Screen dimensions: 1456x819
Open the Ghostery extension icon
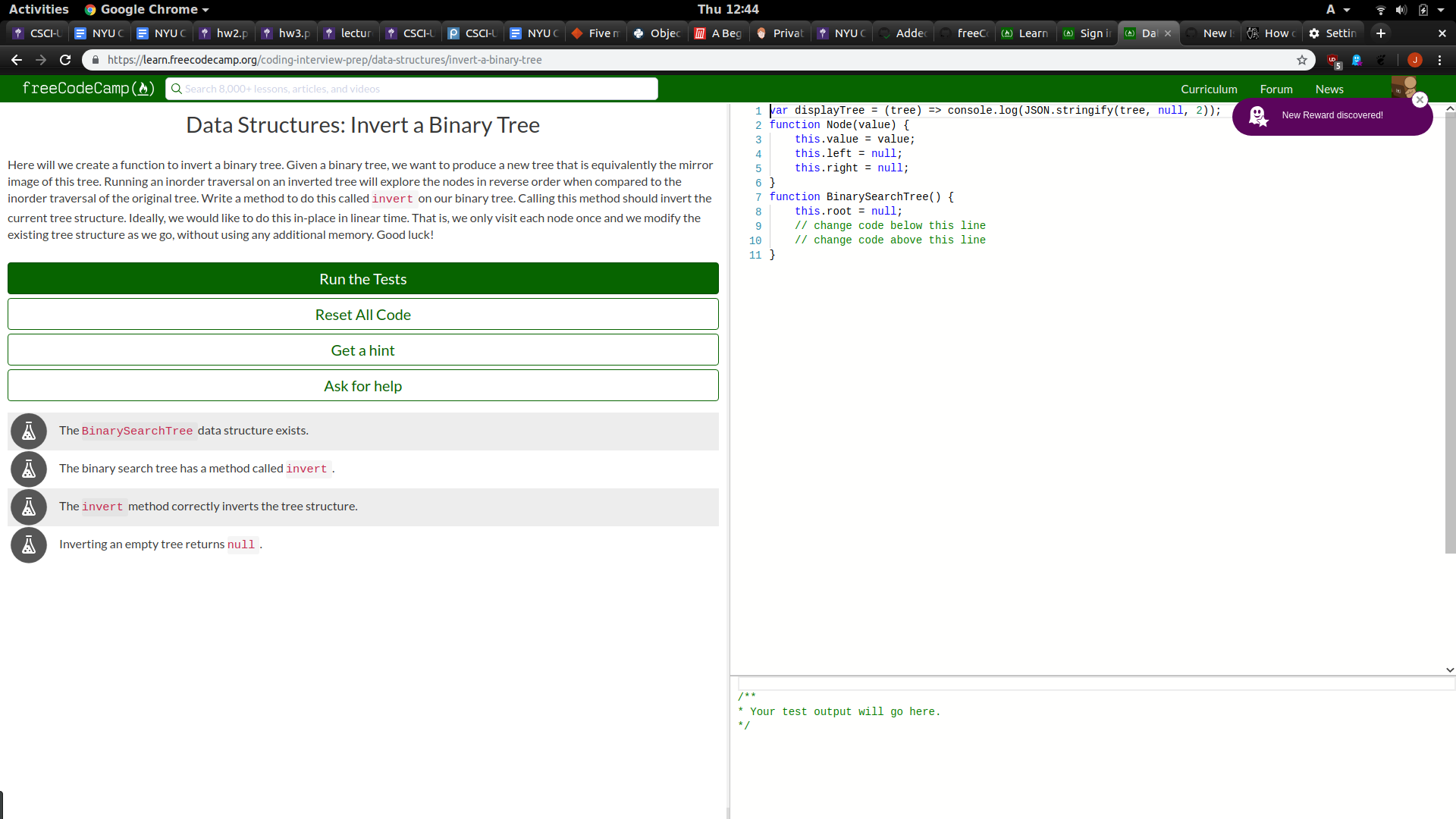1357,60
